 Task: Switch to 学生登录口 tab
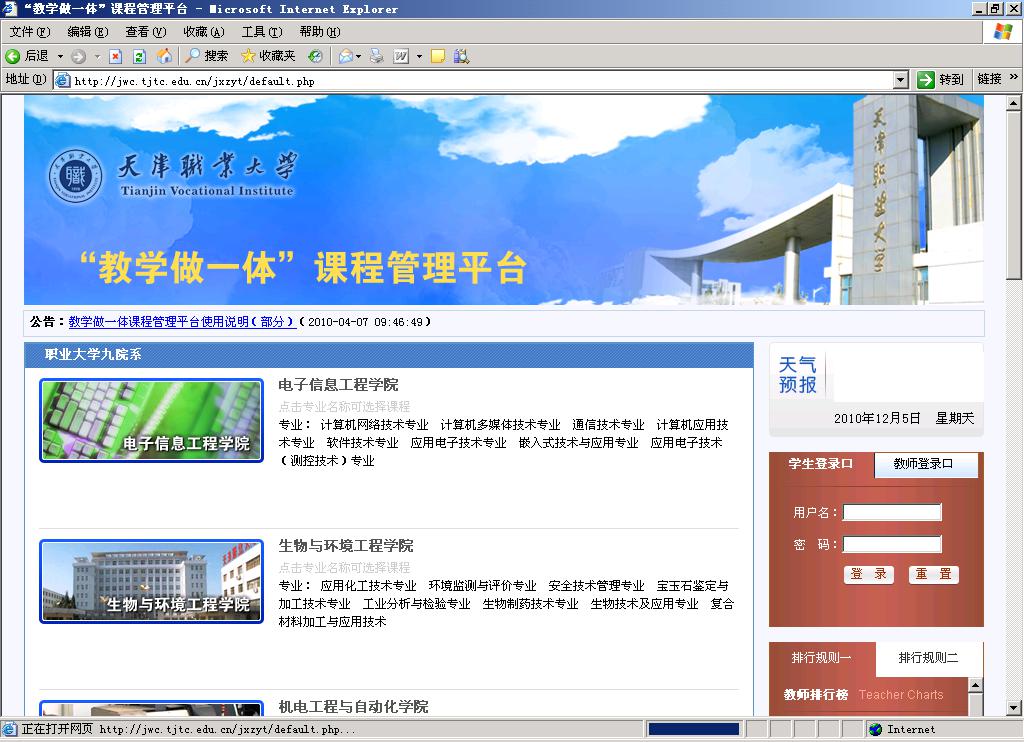(x=821, y=464)
